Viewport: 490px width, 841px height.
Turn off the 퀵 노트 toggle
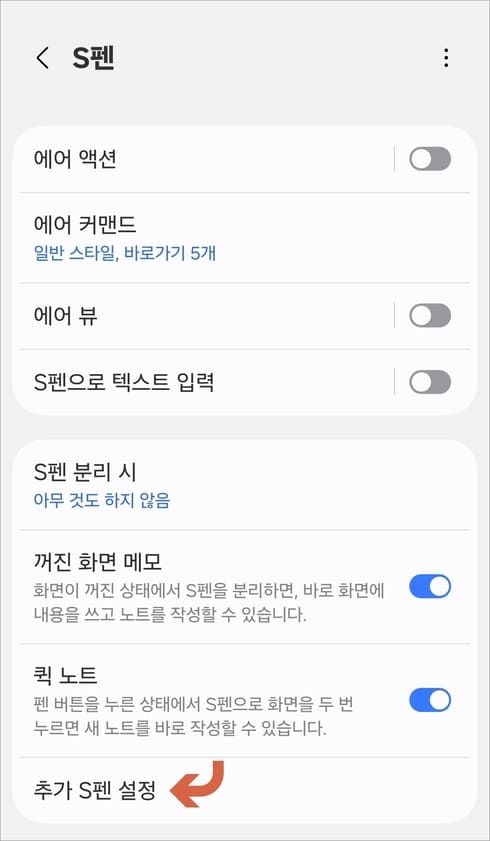(430, 700)
